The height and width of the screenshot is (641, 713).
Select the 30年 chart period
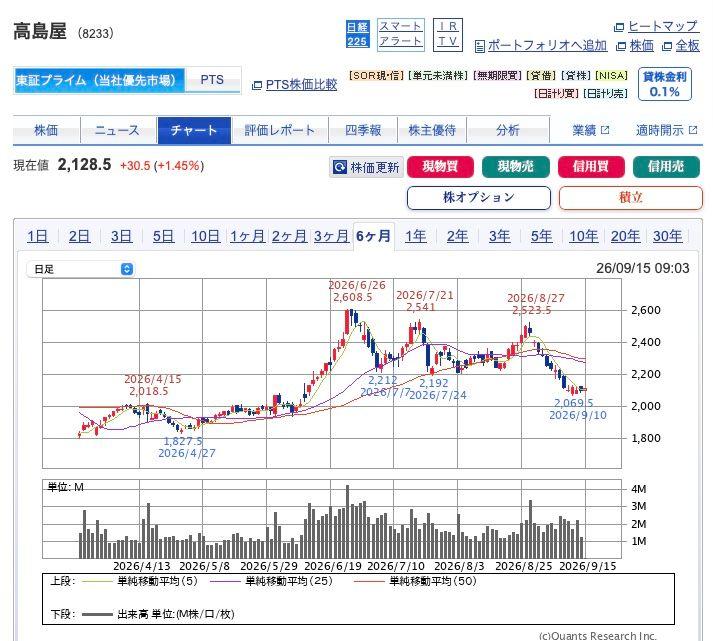tap(668, 236)
